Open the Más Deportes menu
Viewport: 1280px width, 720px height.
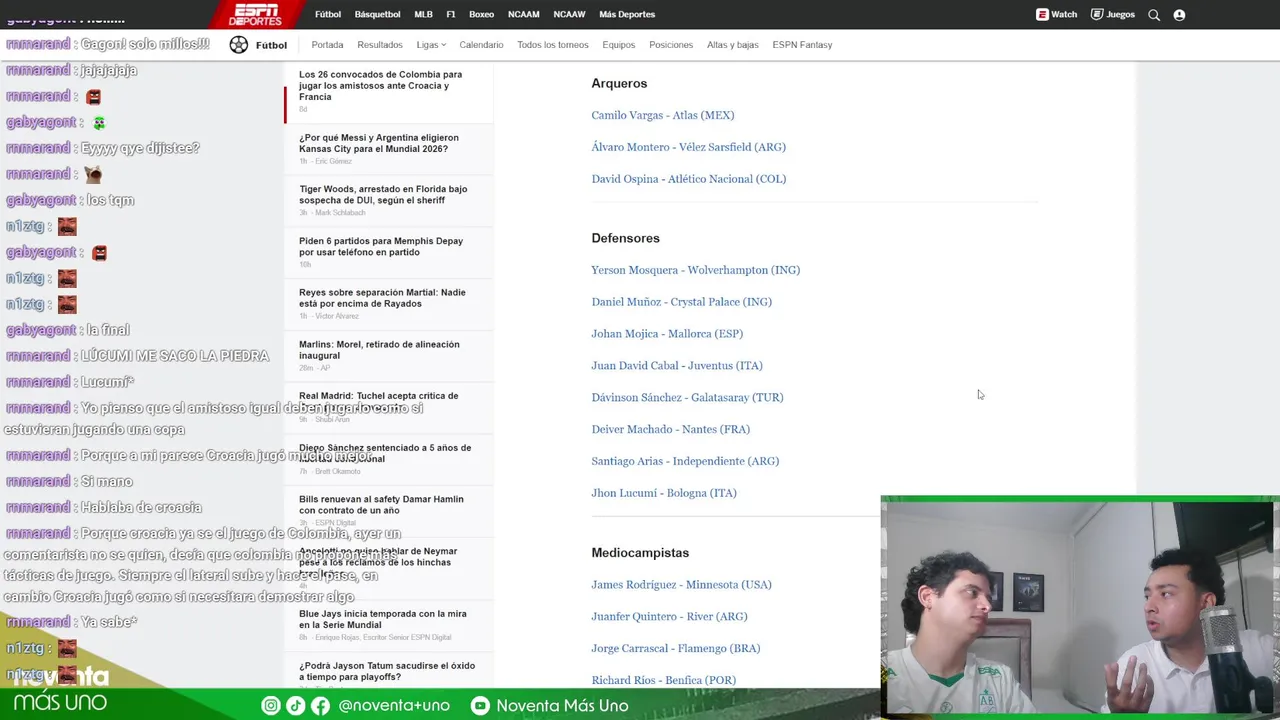coord(627,14)
